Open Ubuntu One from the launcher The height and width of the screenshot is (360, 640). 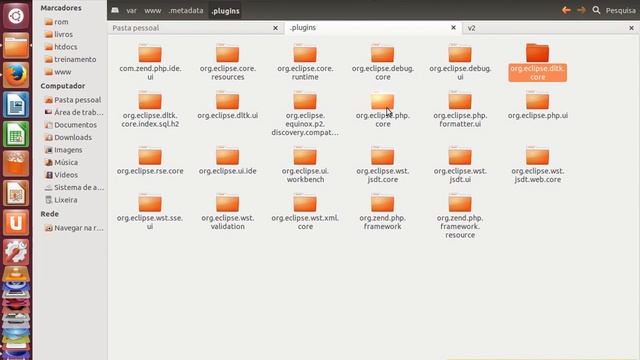pos(16,223)
